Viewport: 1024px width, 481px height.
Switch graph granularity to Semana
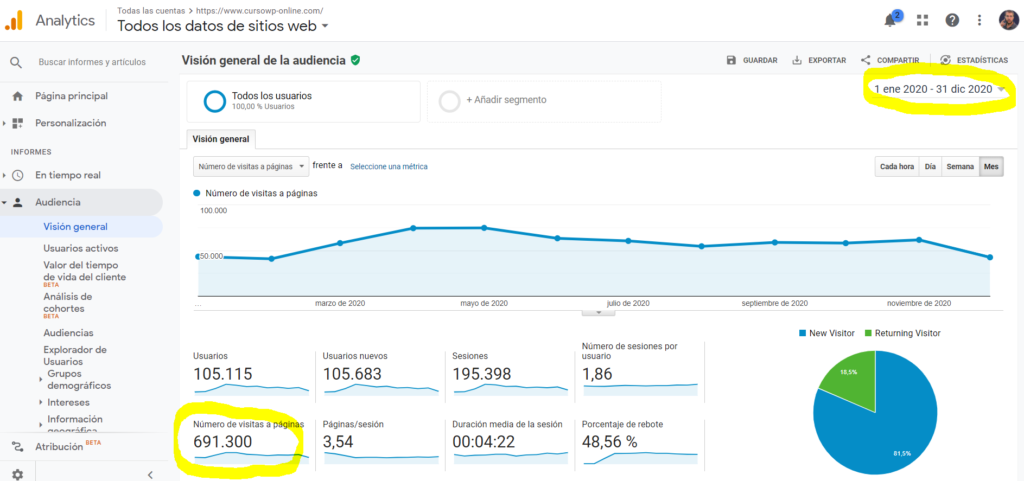960,166
